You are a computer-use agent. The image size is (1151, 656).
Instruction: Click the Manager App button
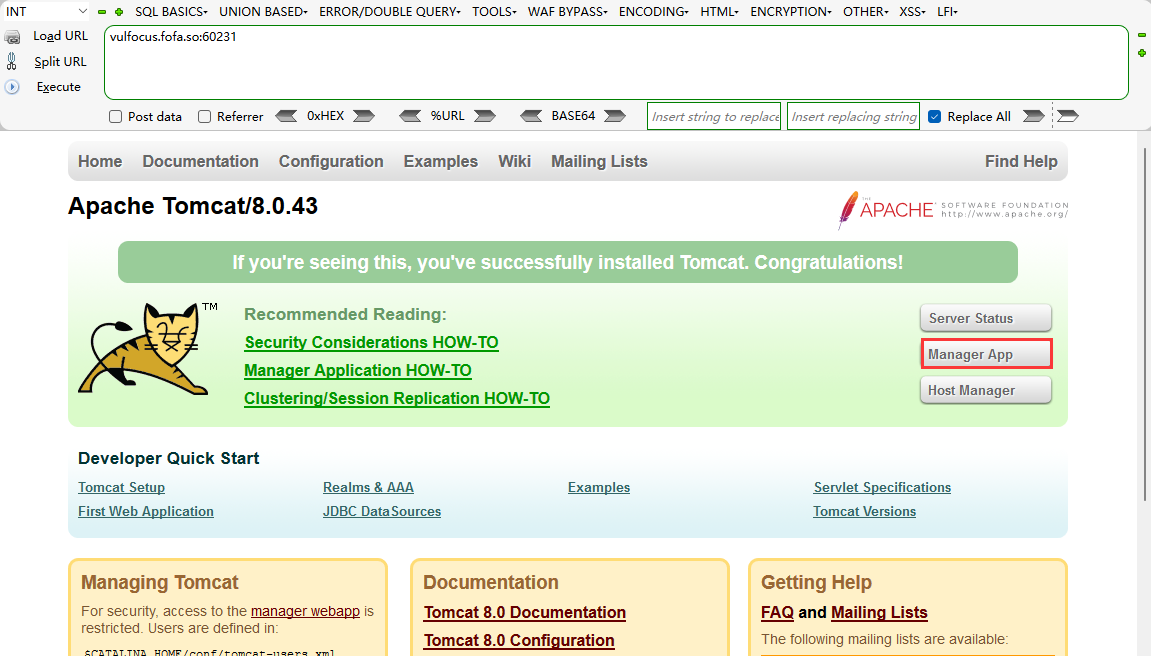[986, 354]
